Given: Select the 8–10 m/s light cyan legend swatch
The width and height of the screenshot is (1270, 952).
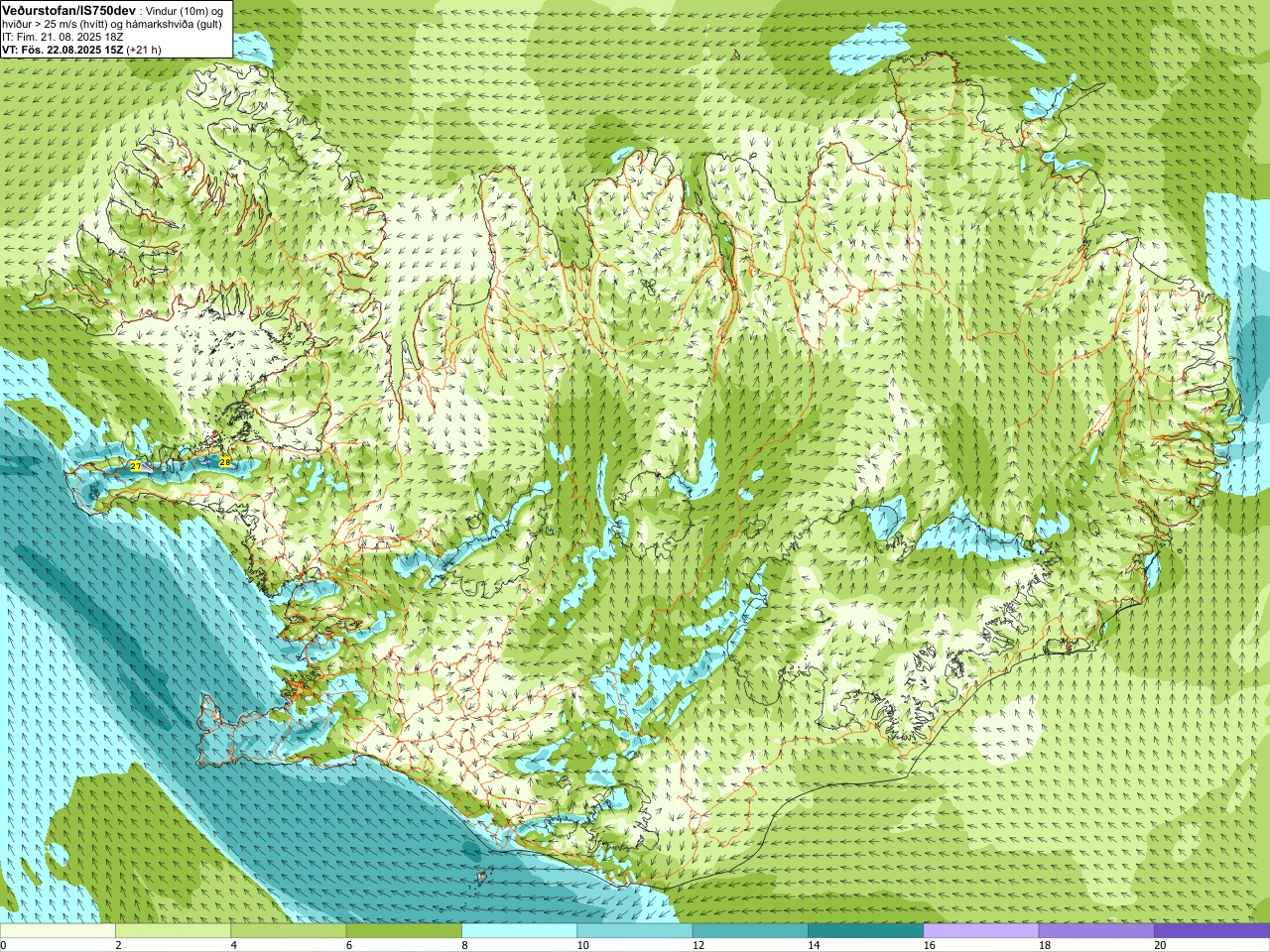Looking at the screenshot, I should coord(519,931).
